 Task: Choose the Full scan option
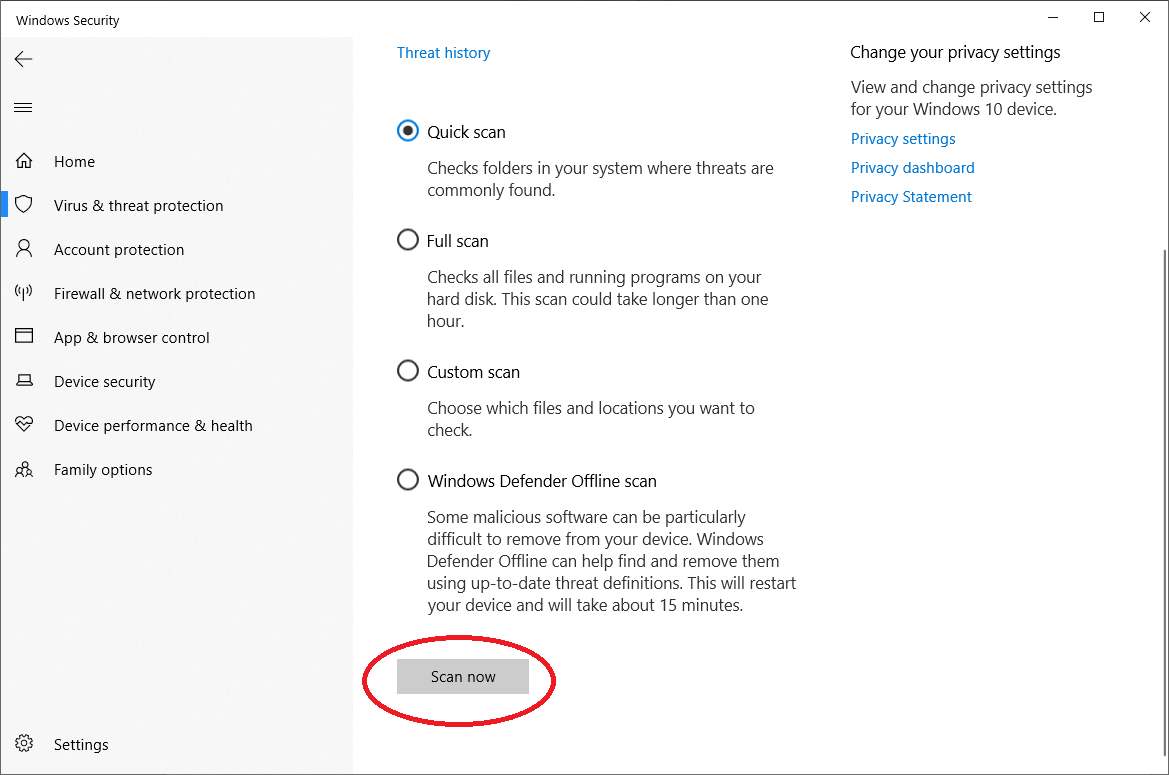(x=408, y=241)
